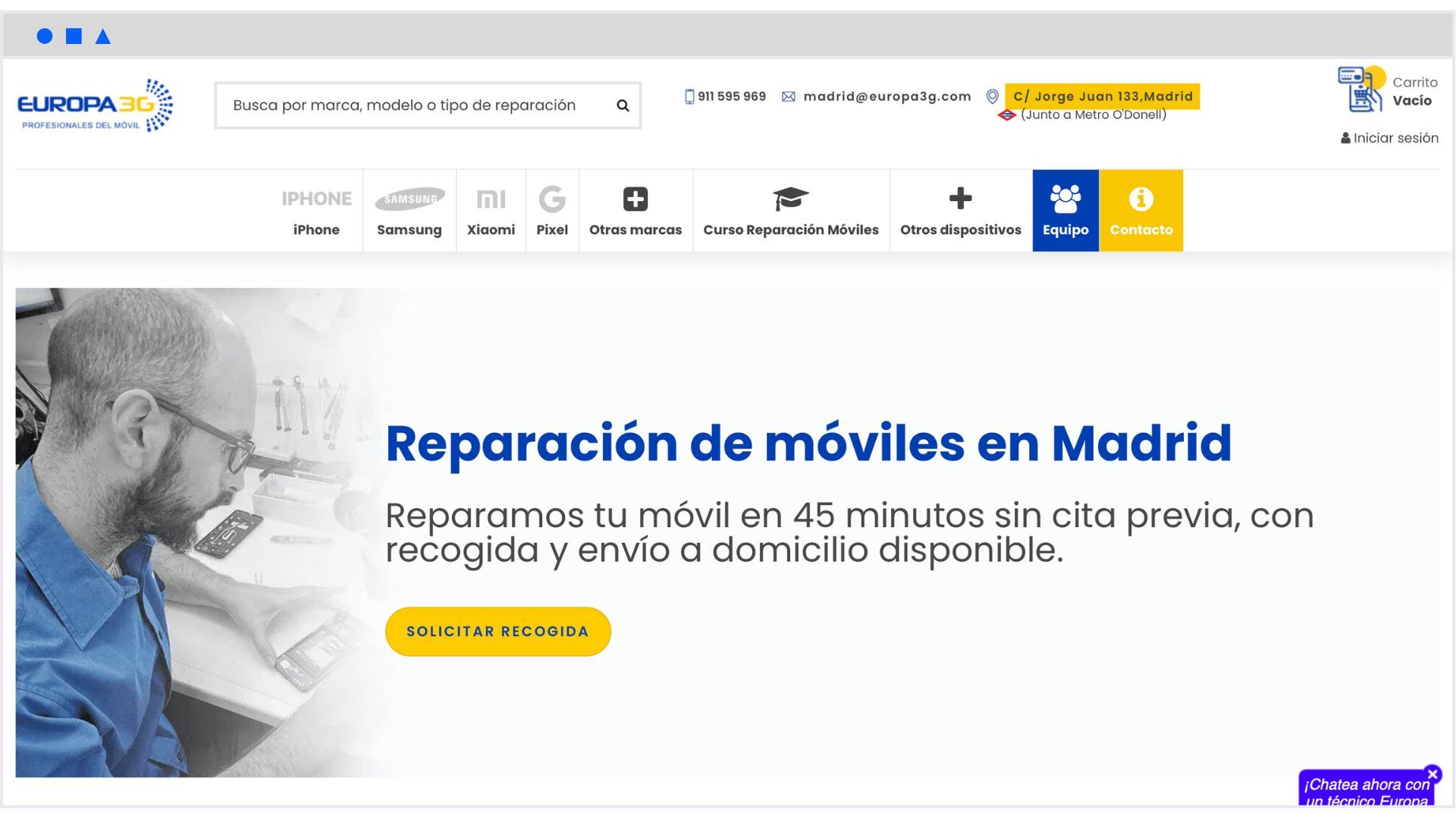Go to the Equipo tab
The height and width of the screenshot is (819, 1456).
tap(1065, 212)
